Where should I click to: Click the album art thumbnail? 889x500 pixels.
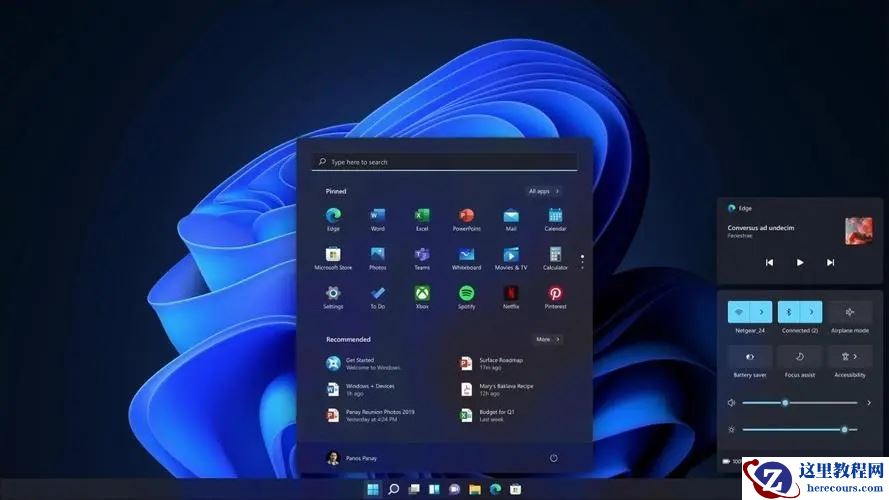tap(858, 231)
